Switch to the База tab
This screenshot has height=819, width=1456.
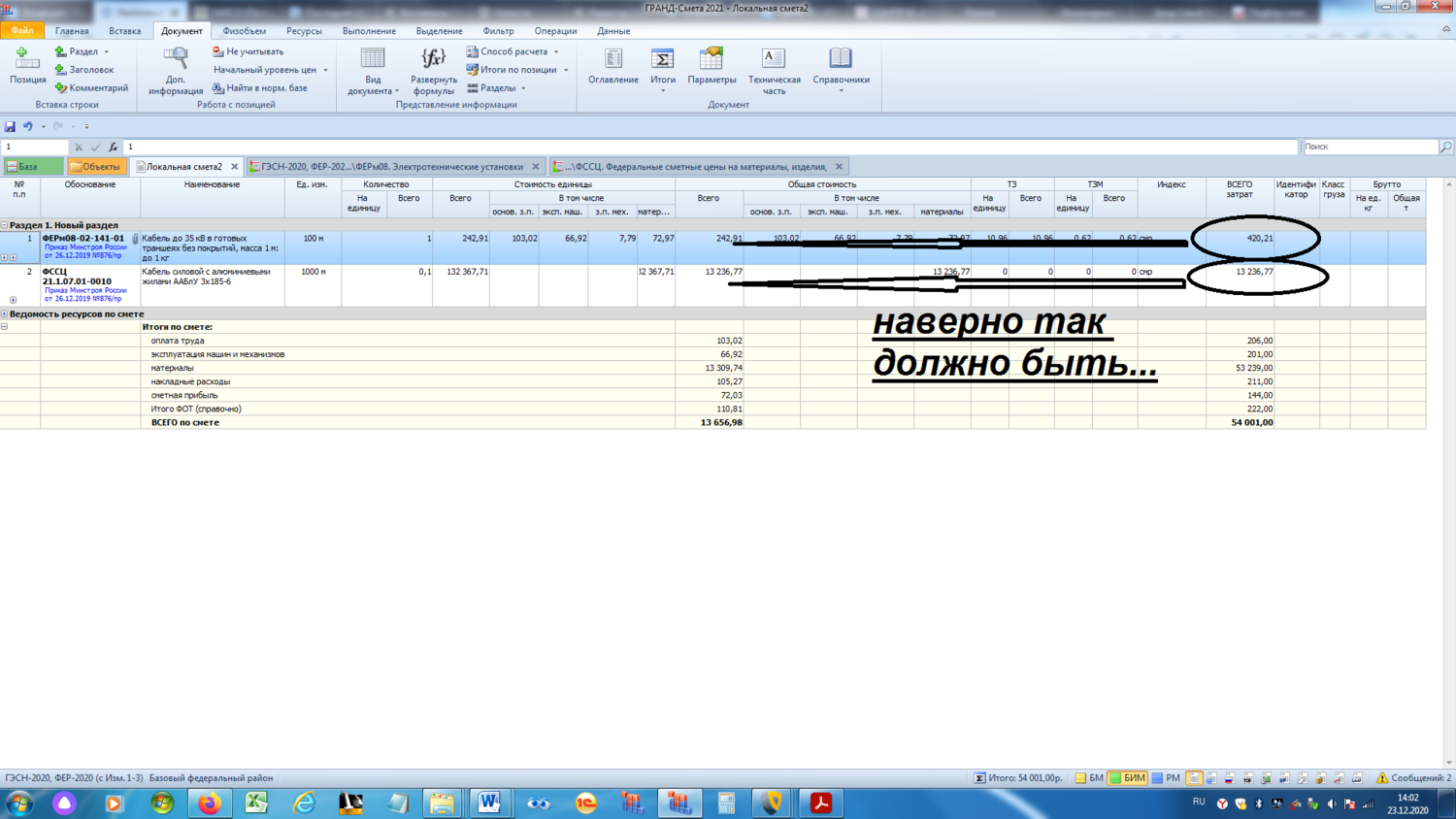coord(33,167)
